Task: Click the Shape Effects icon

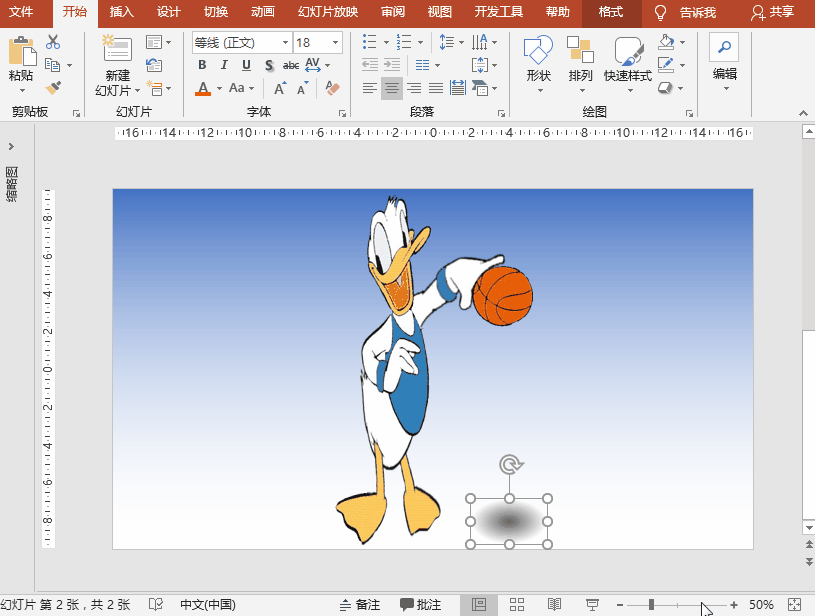Action: pos(665,88)
